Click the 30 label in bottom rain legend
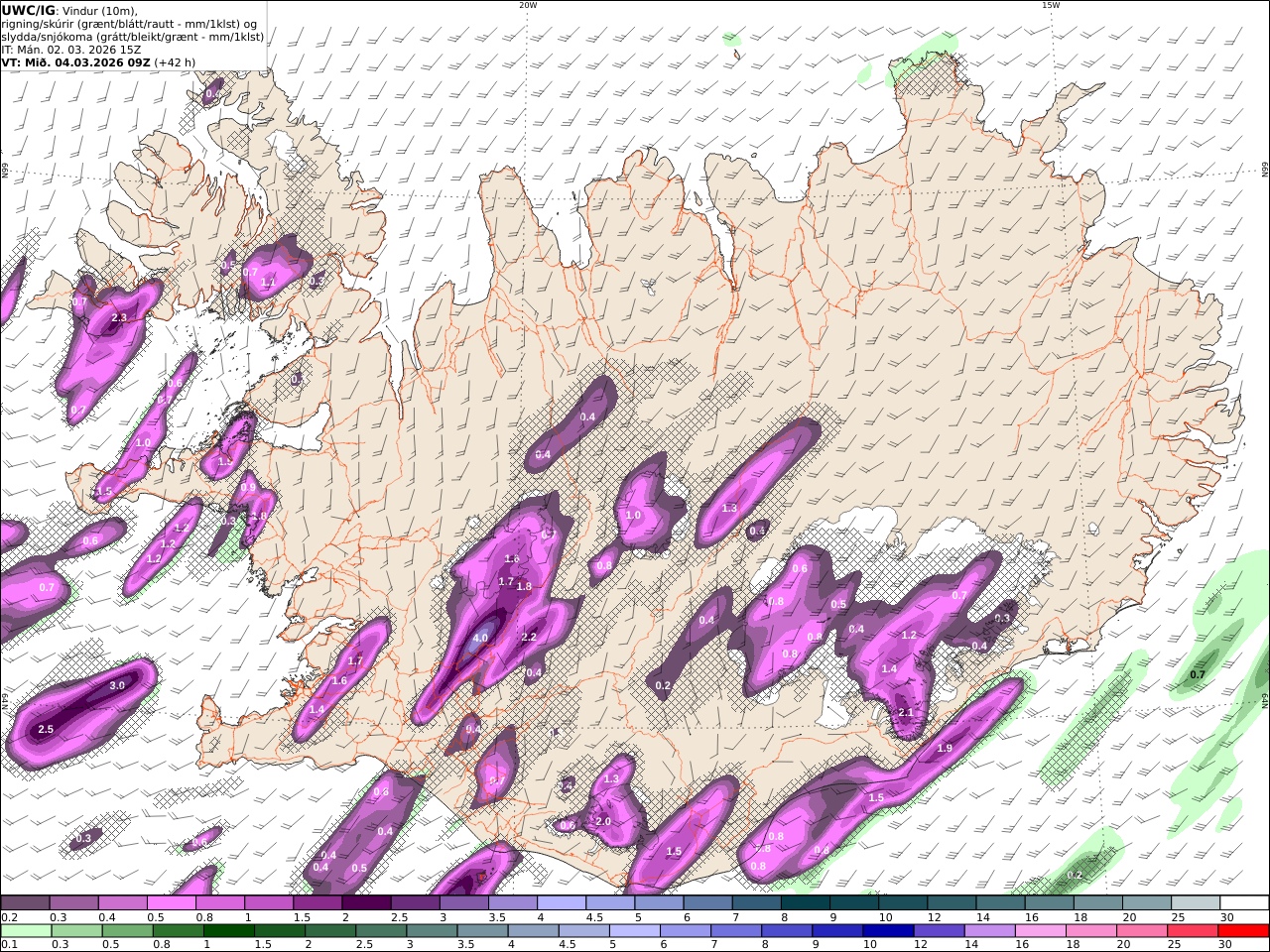 click(x=1224, y=945)
